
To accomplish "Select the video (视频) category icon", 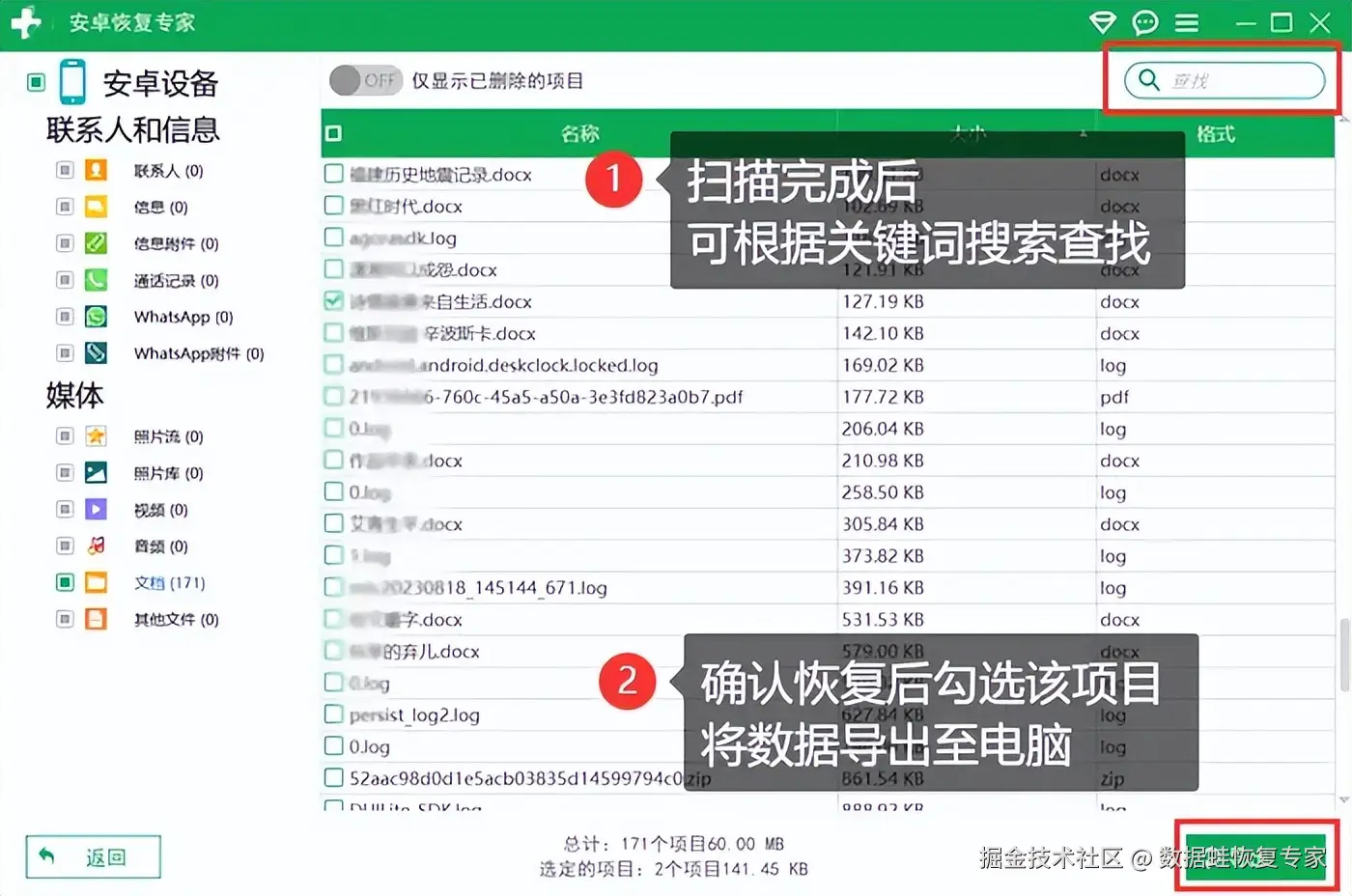I will point(96,509).
